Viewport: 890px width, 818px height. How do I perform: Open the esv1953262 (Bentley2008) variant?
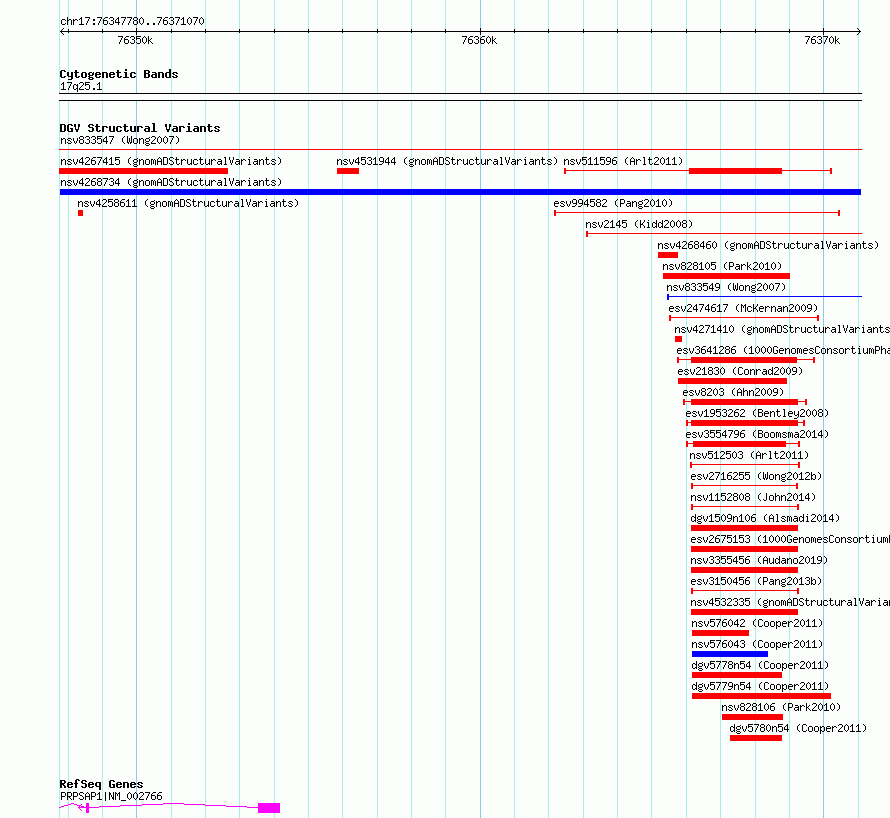tap(757, 413)
